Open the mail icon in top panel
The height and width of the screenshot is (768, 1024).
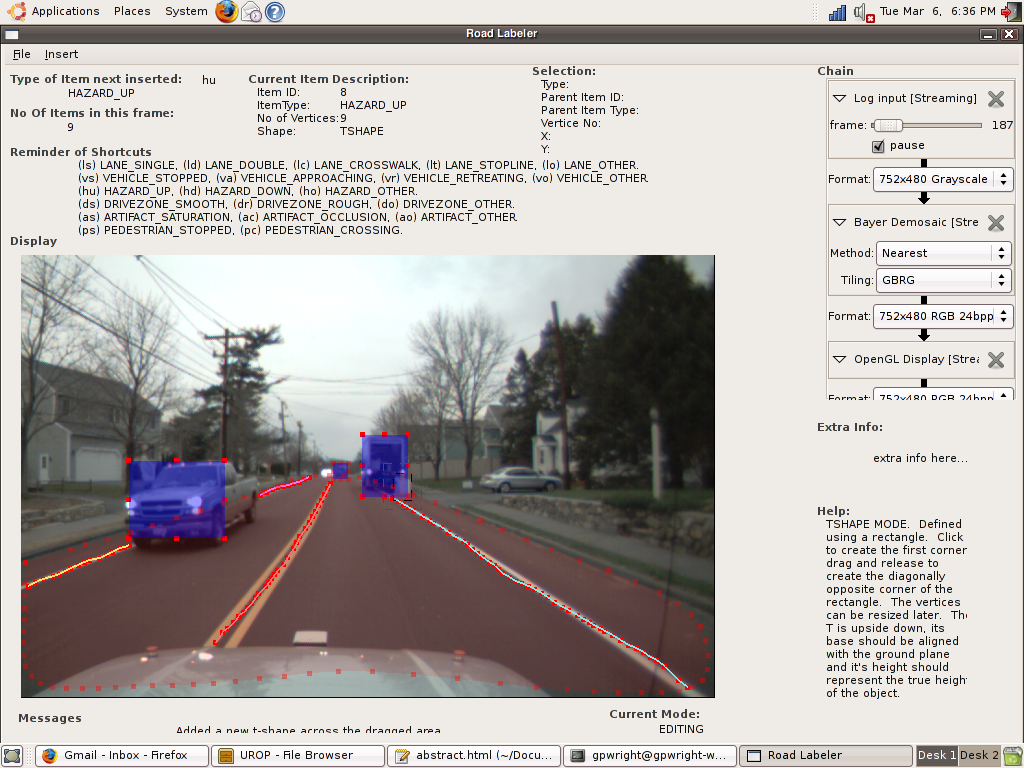251,12
